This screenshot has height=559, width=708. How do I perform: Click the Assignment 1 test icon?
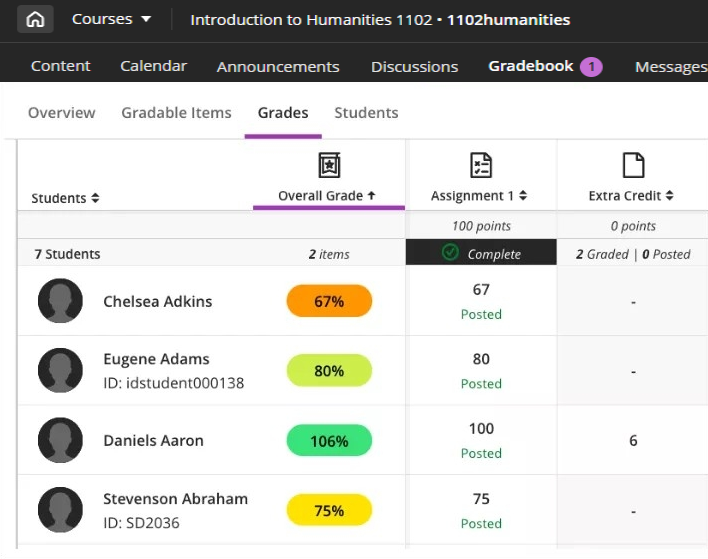click(480, 165)
